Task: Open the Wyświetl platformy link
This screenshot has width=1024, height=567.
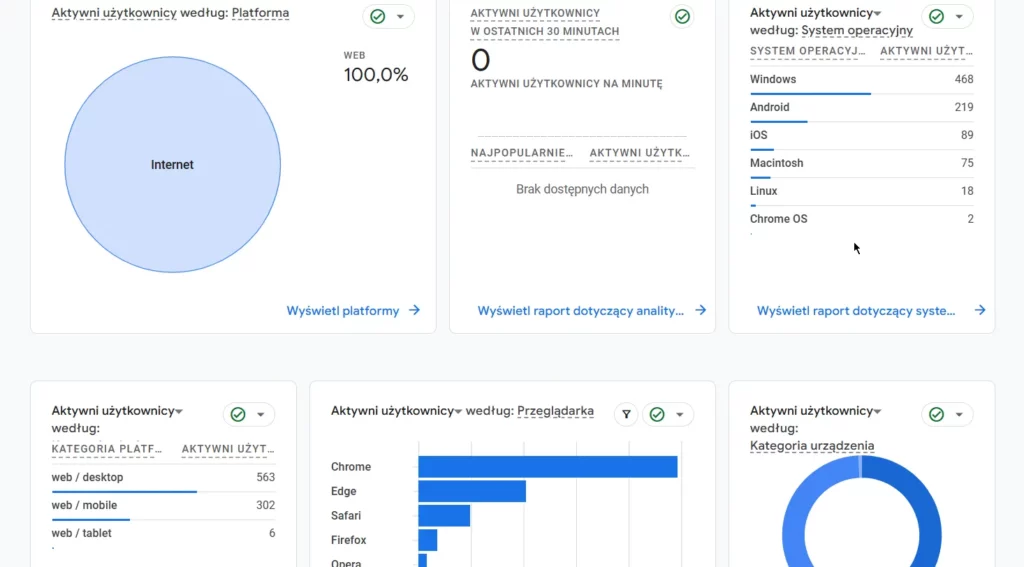Action: (343, 311)
